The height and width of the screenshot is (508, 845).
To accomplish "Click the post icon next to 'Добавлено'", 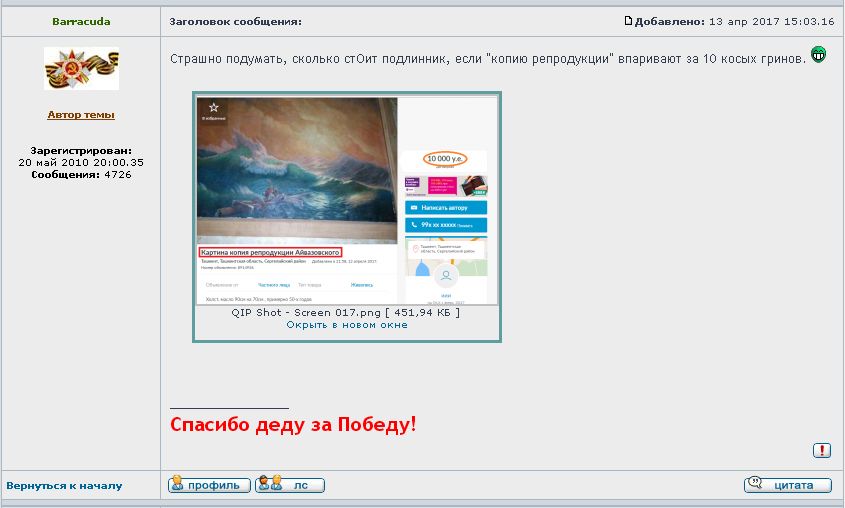I will [628, 21].
